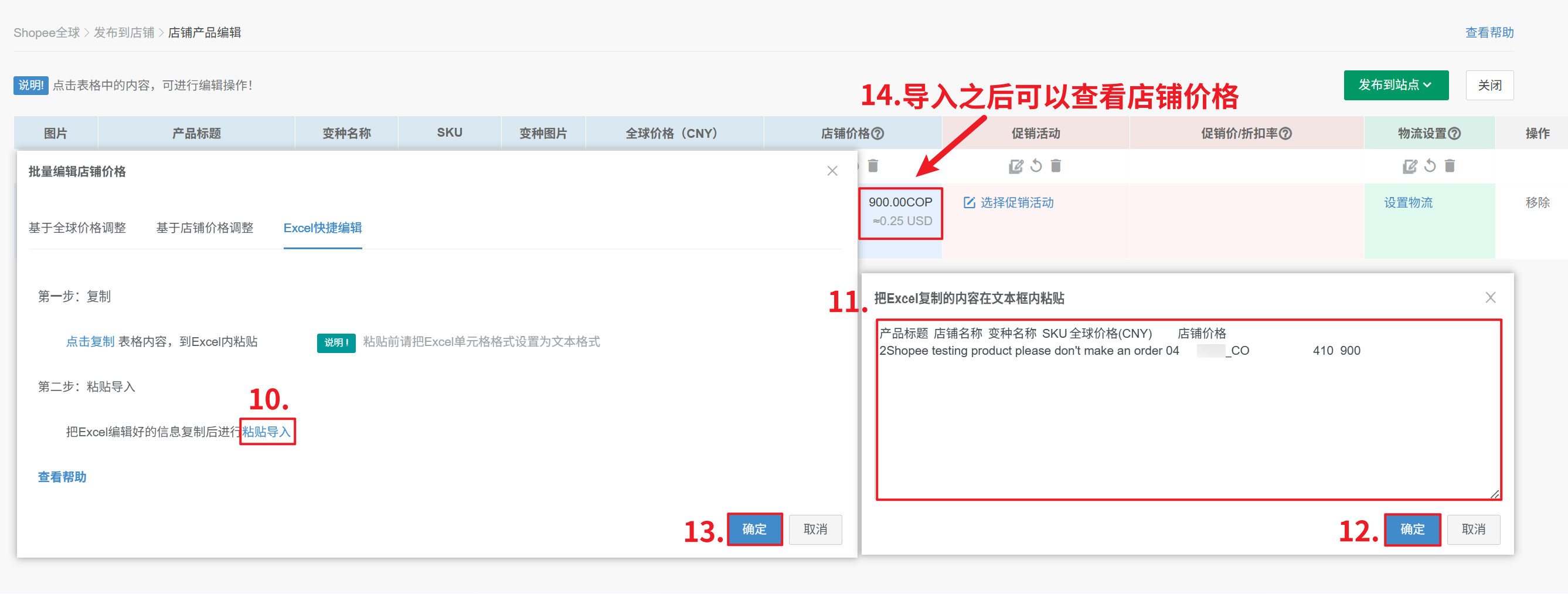Click the help icon beside 物流设置 header
Image resolution: width=1568 pixels, height=594 pixels.
(x=1454, y=133)
